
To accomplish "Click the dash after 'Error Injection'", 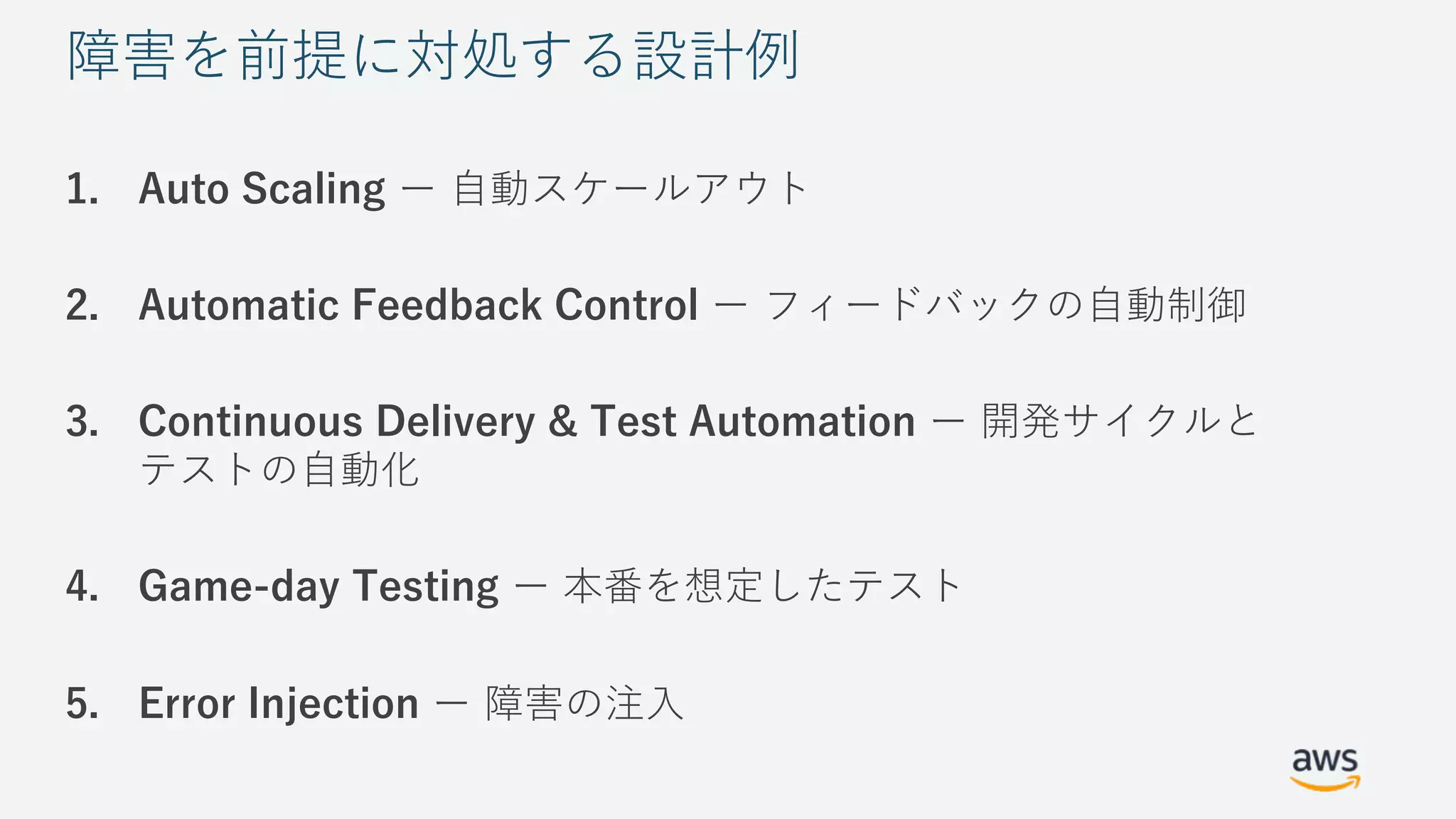I will [x=451, y=704].
